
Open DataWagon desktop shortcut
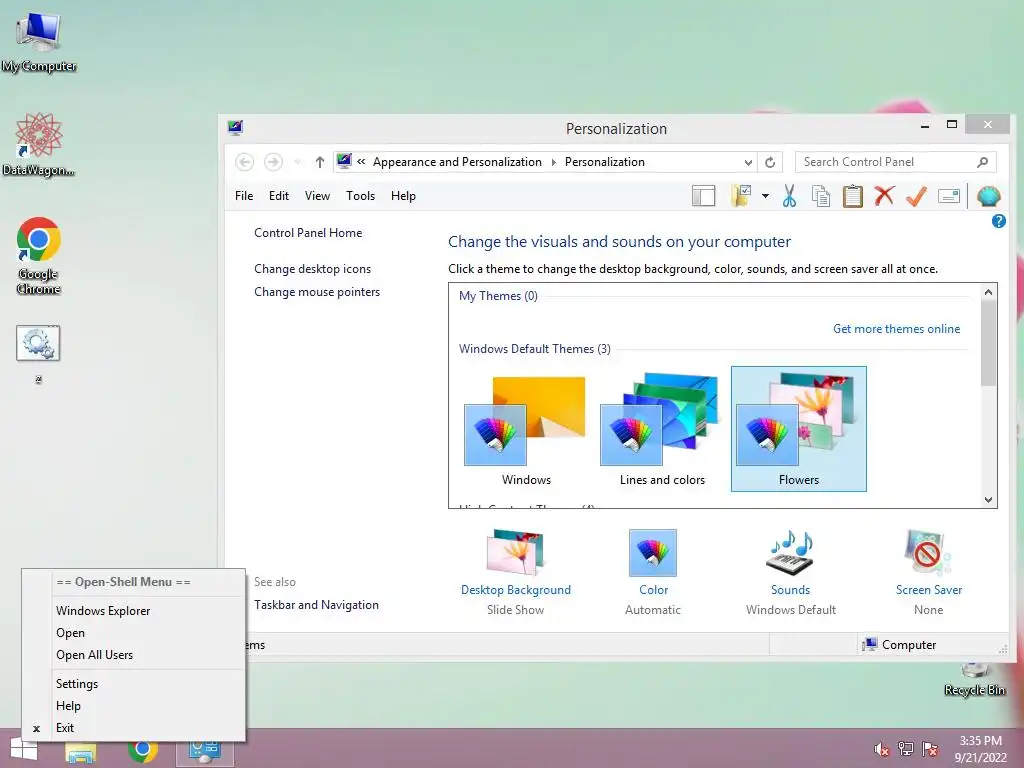(x=39, y=144)
